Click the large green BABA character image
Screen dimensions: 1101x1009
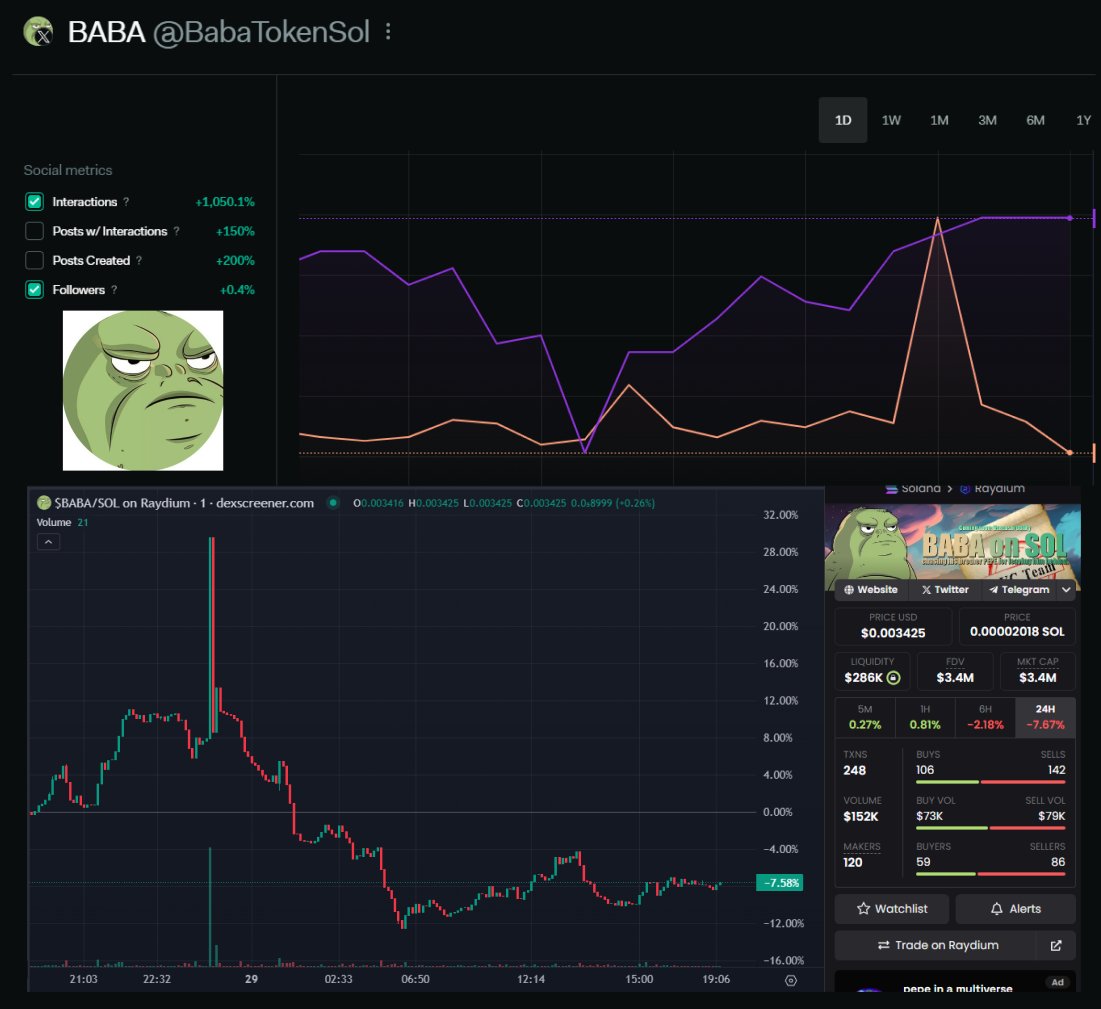pos(143,390)
